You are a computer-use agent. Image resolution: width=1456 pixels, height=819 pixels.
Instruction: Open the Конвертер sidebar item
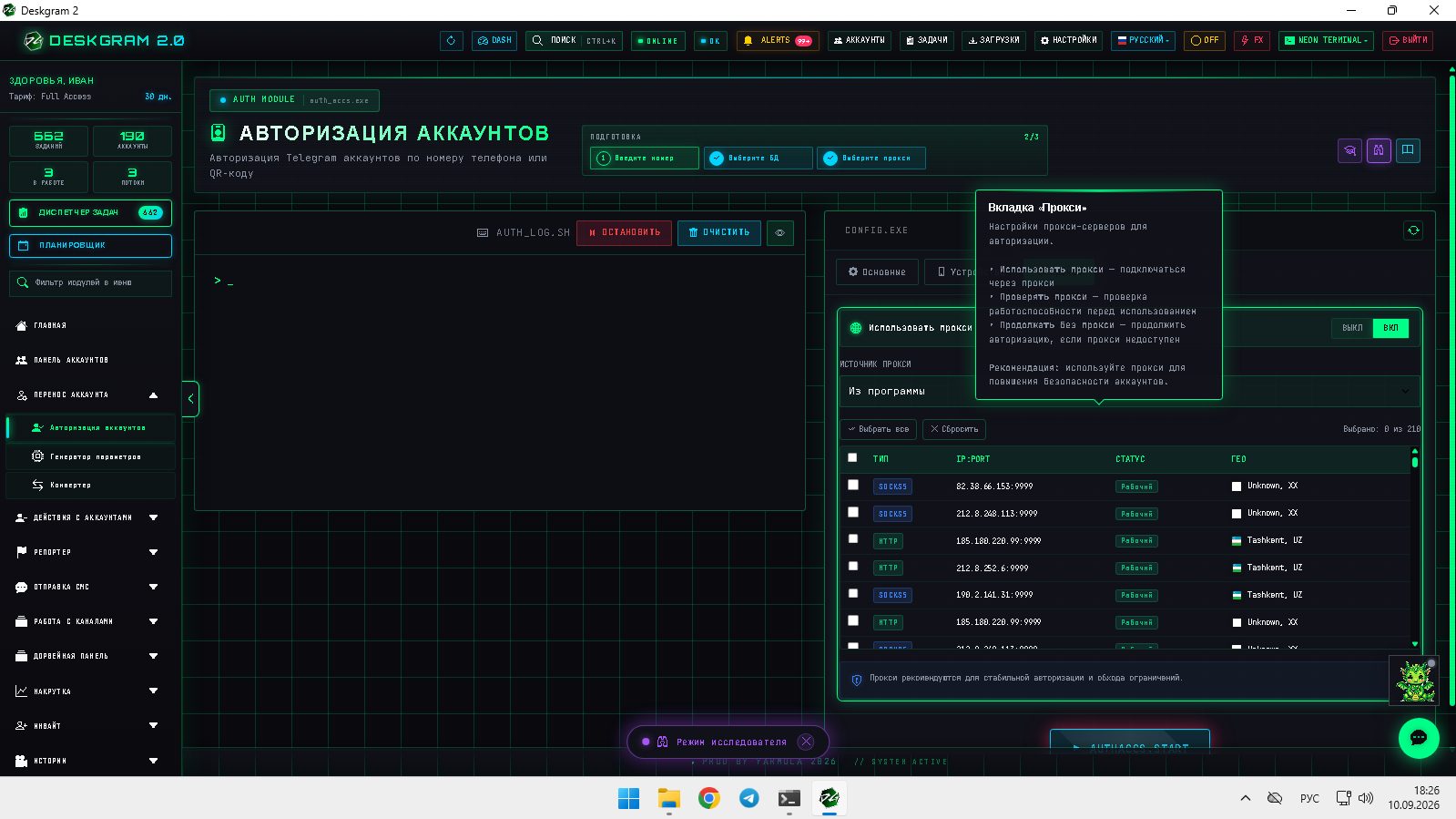point(90,486)
